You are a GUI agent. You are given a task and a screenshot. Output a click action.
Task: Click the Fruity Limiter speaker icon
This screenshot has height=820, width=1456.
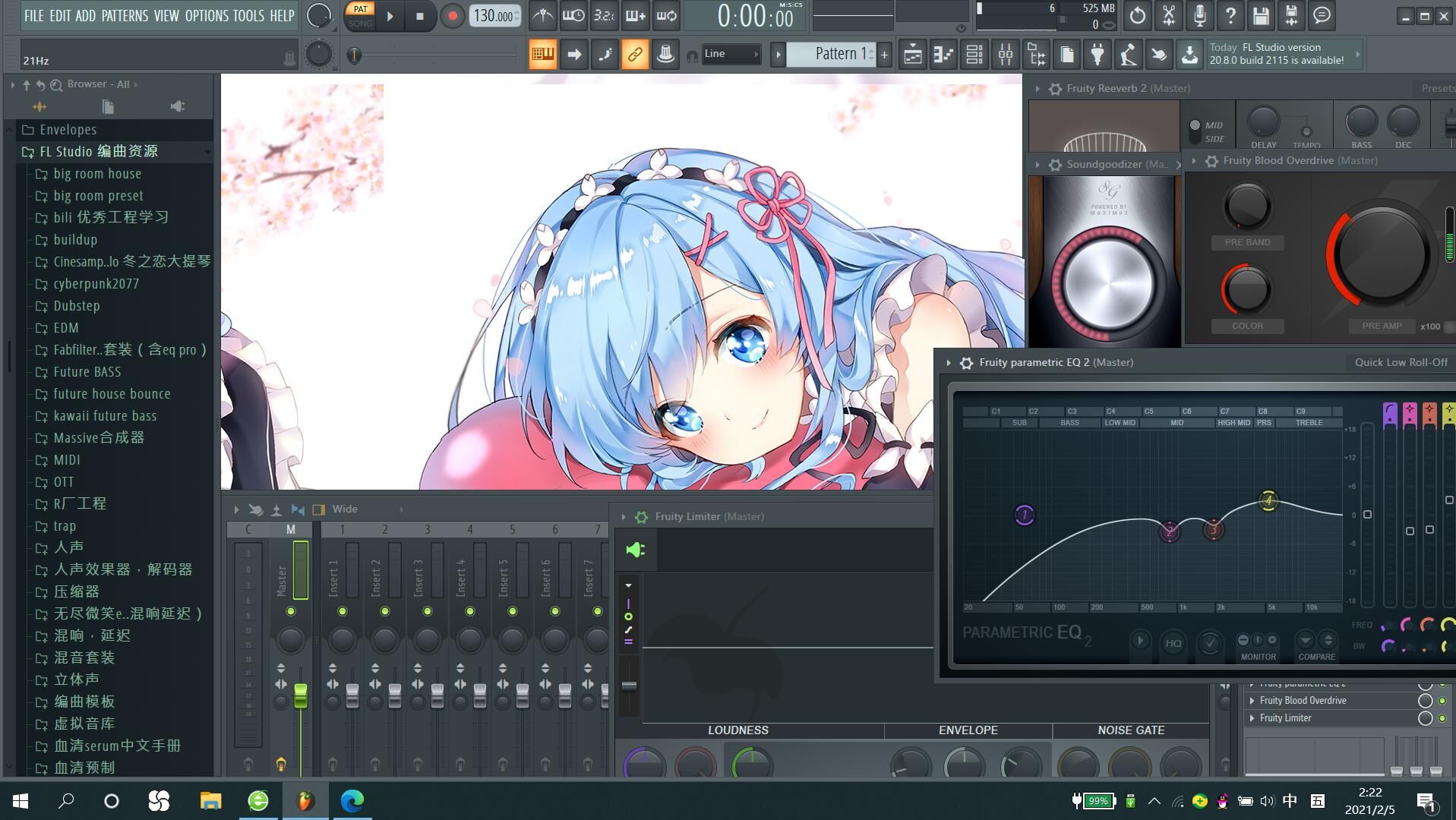tap(636, 550)
